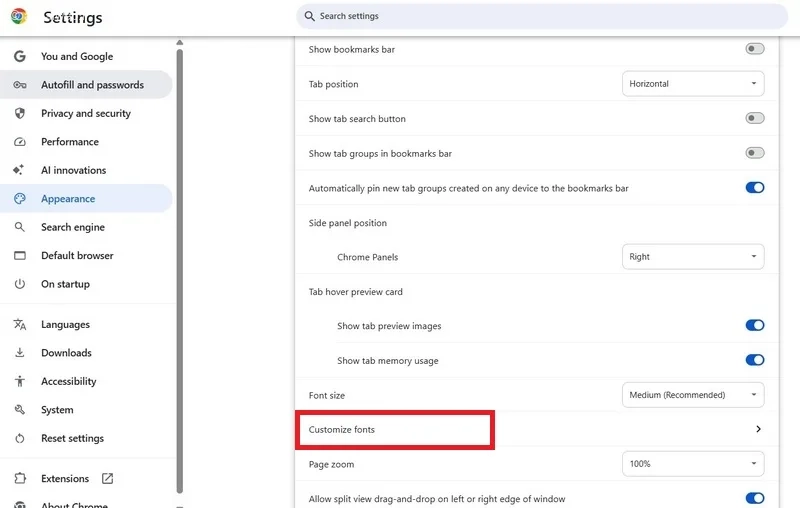
Task: Open On startup settings
Action: (87, 284)
